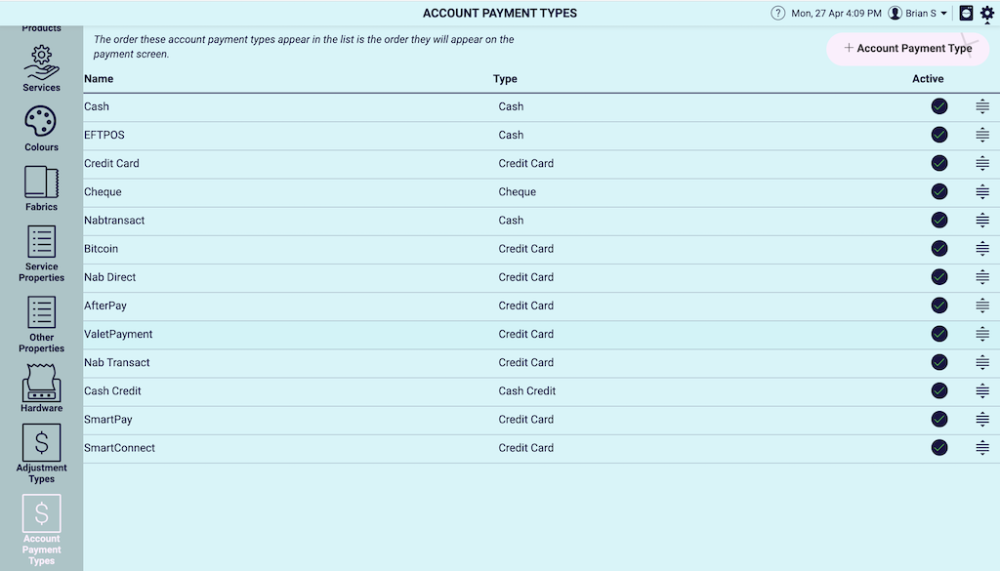1000x571 pixels.
Task: Open the help question mark icon
Action: (778, 13)
